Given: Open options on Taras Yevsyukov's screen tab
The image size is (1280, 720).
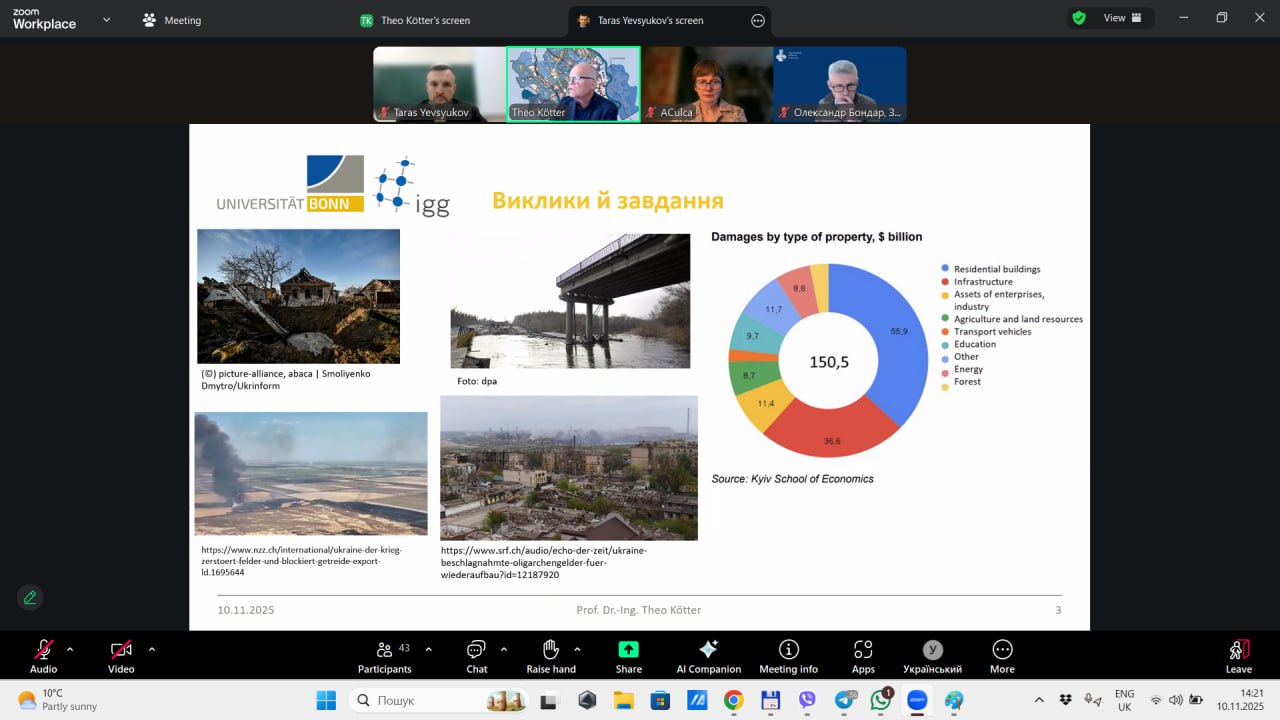Looking at the screenshot, I should coord(757,20).
